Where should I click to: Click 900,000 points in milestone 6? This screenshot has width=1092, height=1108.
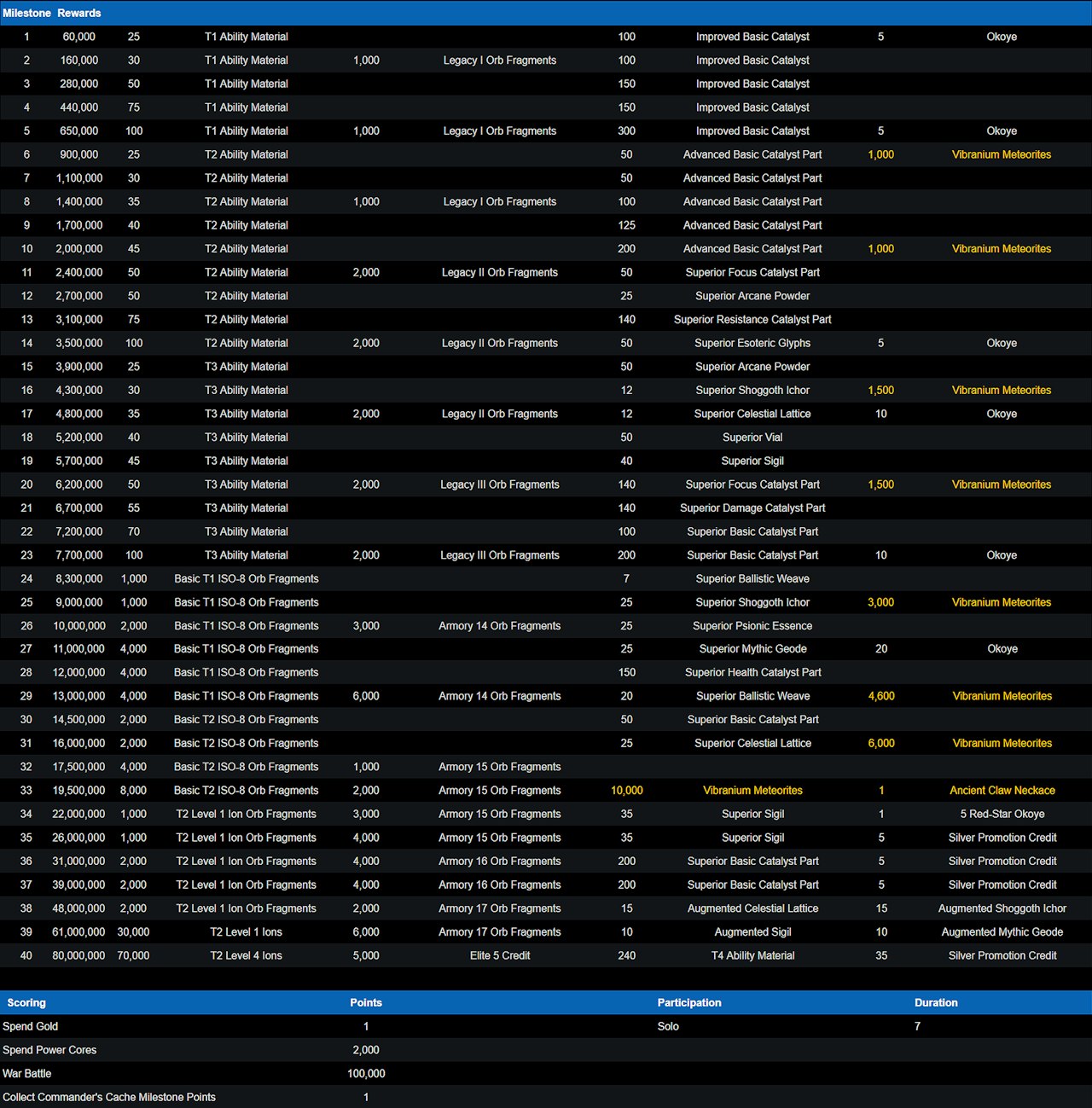[79, 154]
